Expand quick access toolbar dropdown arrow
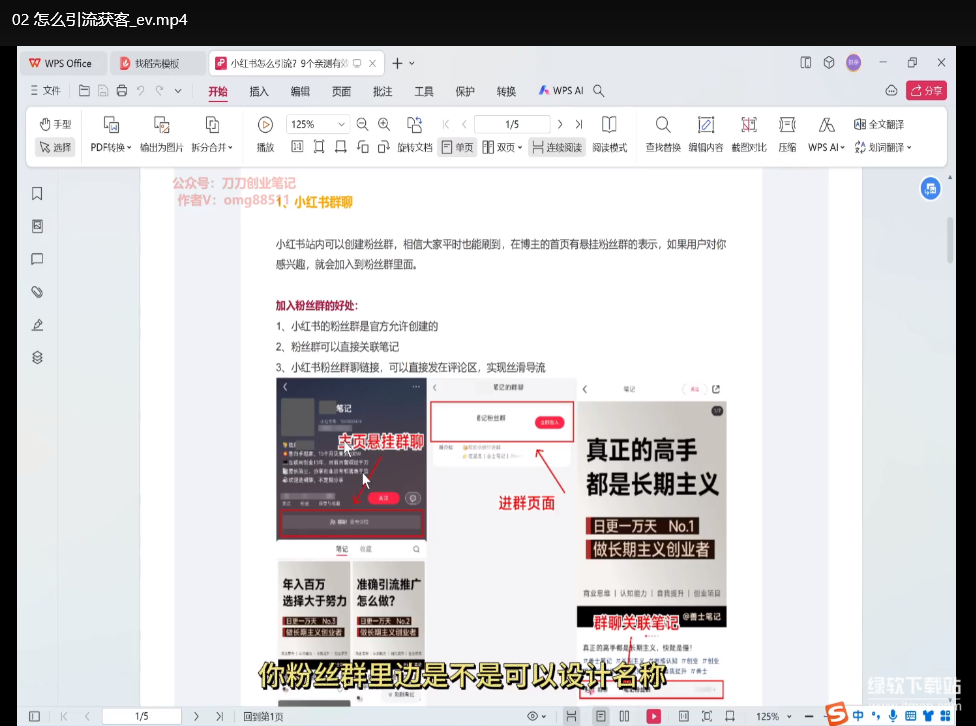Screen dimensions: 976x726 178,91
